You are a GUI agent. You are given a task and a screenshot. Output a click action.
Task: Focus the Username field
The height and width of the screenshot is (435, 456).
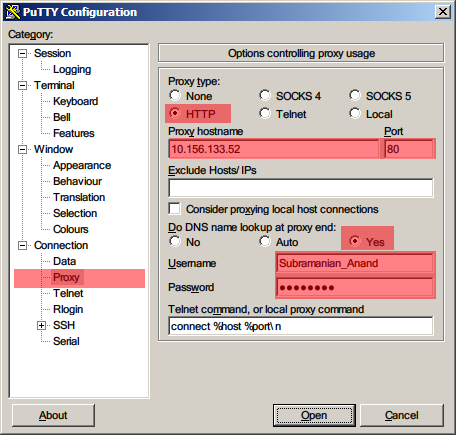[355, 263]
